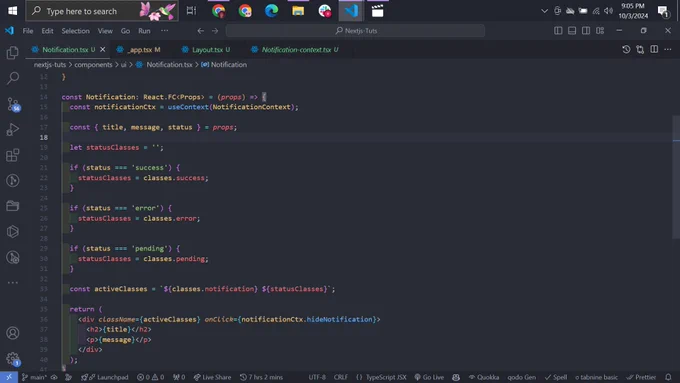The image size is (680, 383).
Task: Click the VS Code logo in title bar
Action: click(9, 31)
